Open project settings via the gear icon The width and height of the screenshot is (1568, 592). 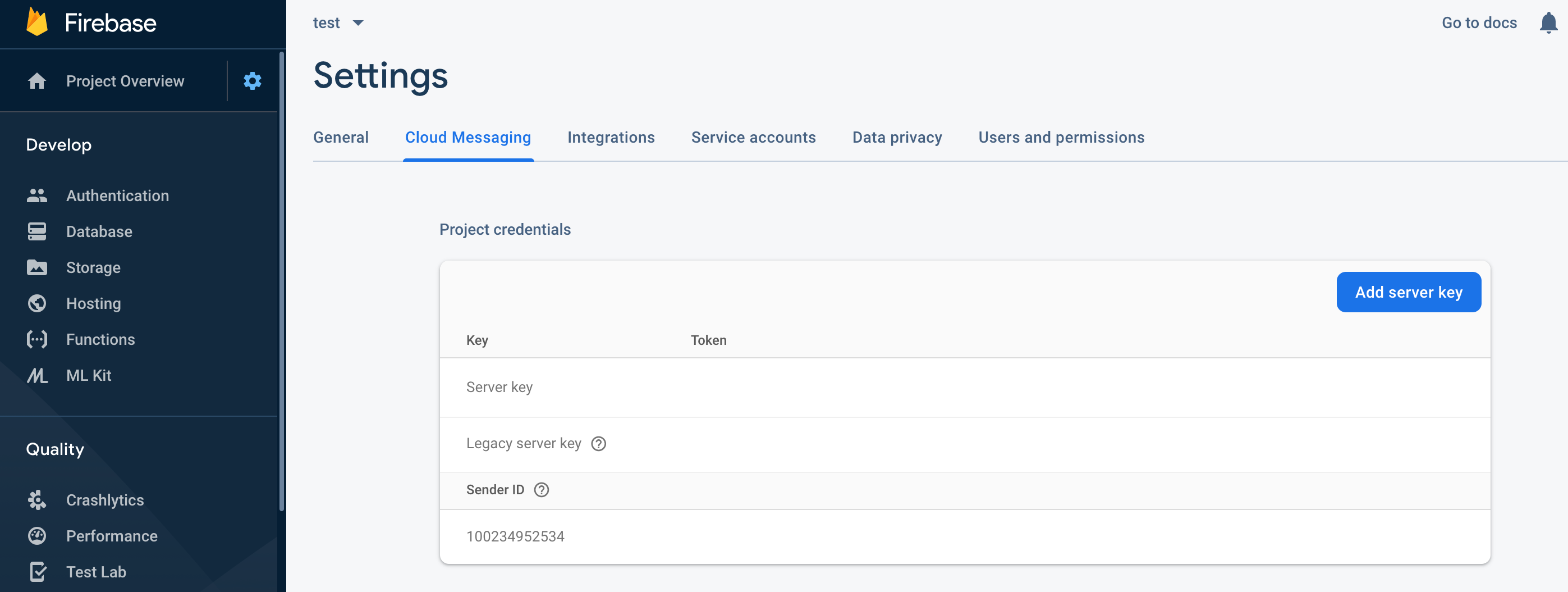click(252, 80)
